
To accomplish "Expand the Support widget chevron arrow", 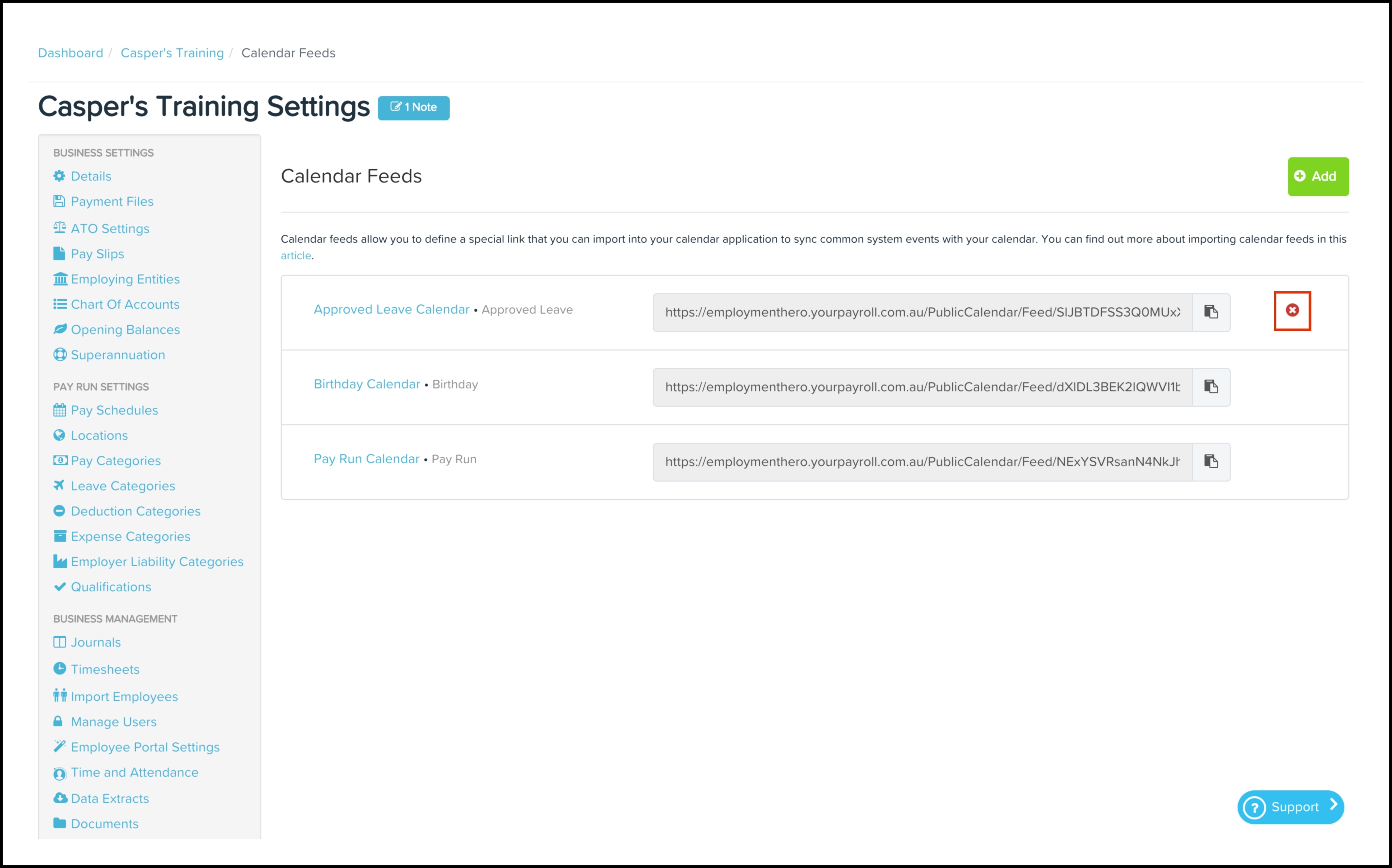I will point(1333,805).
